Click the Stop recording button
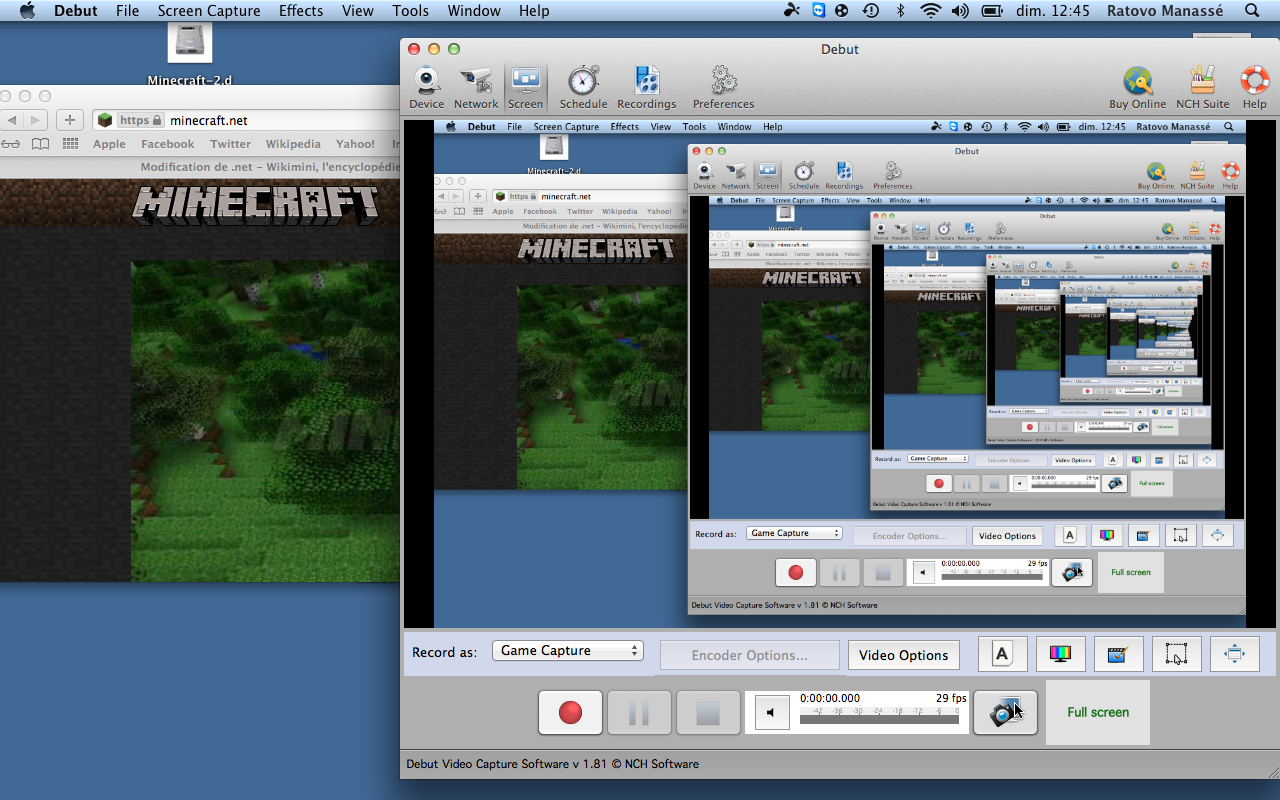 pos(708,712)
